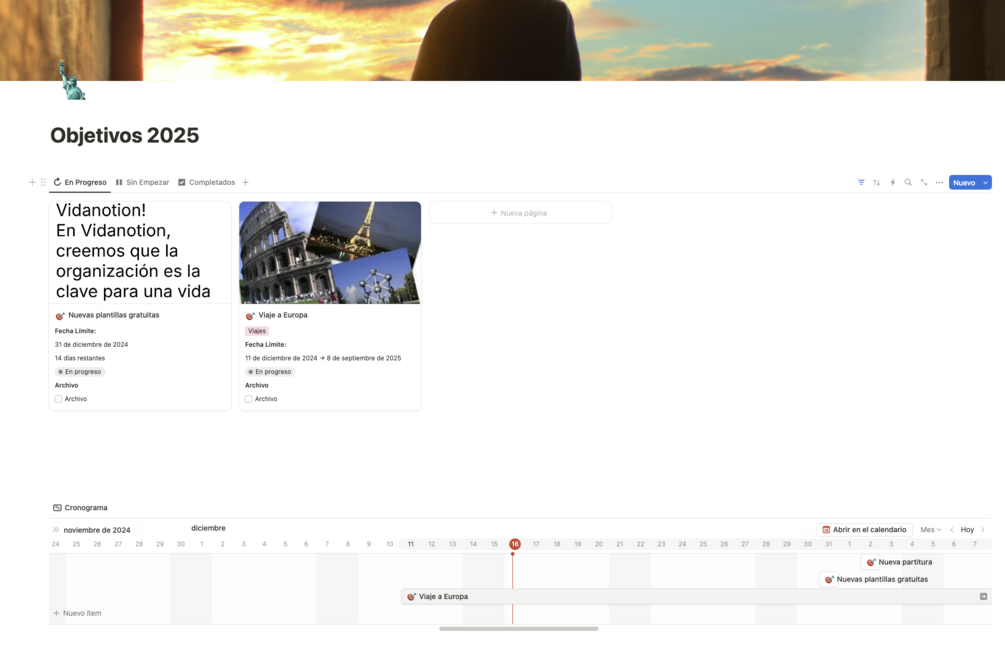The image size is (1005, 645).
Task: Click the Vidanotion text card preview
Action: [140, 253]
